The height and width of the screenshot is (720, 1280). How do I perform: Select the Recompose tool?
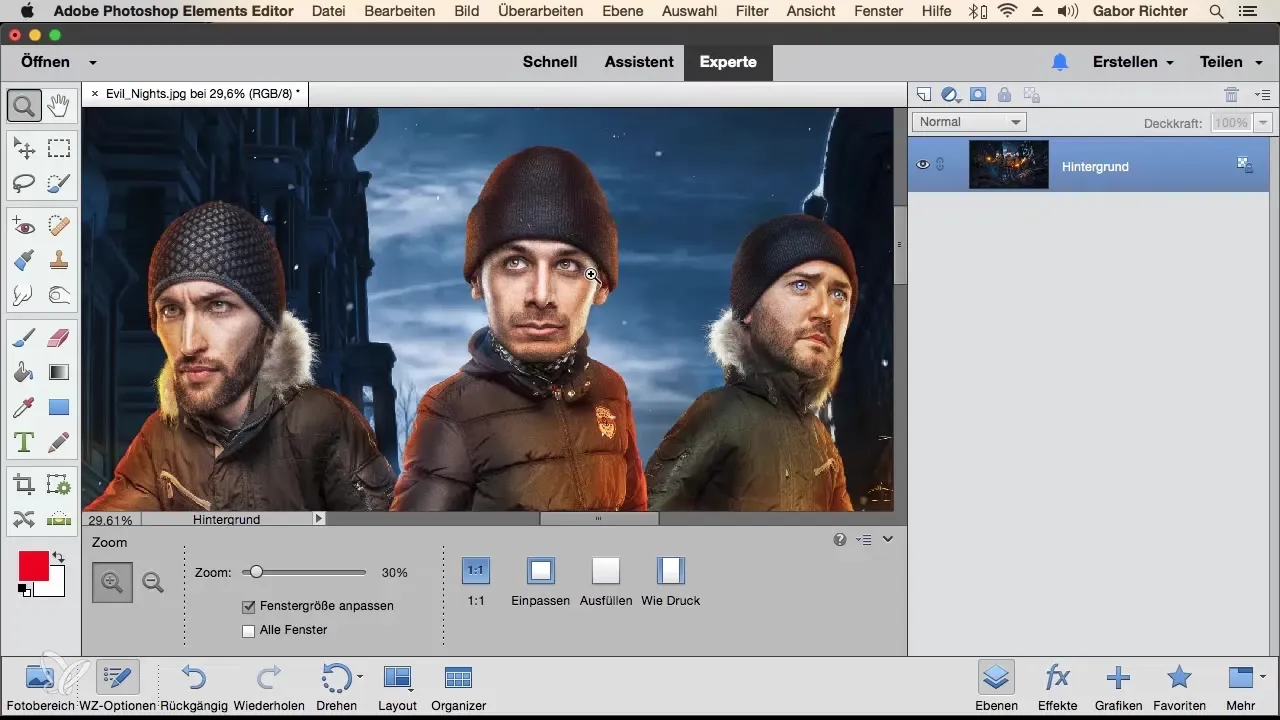pyautogui.click(x=59, y=485)
